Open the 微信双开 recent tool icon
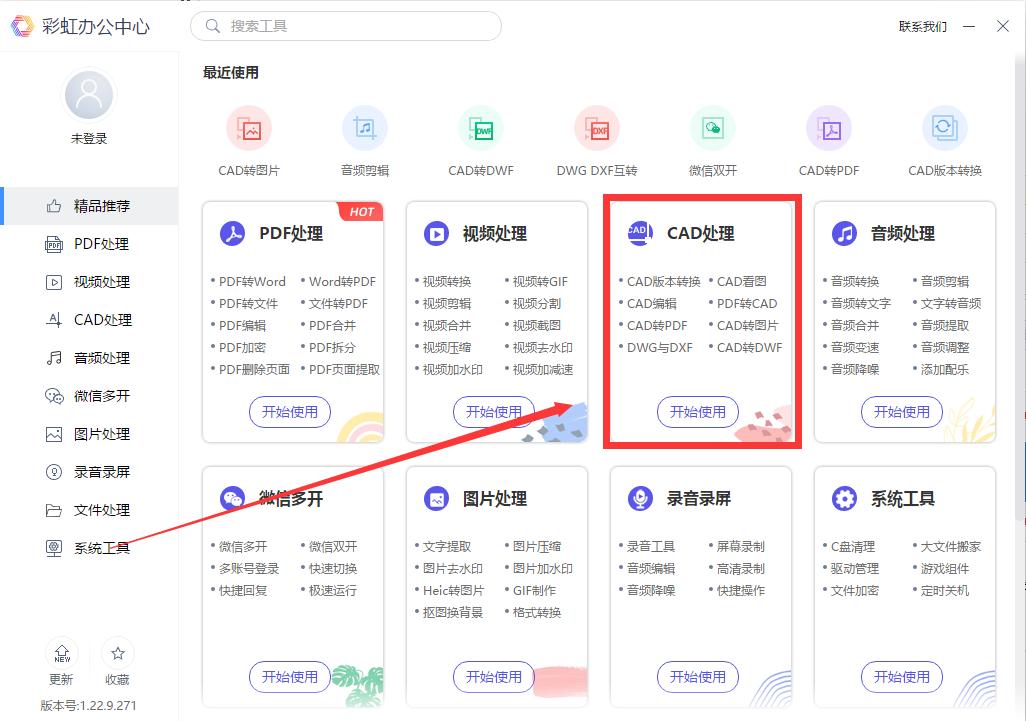Screen dimensions: 1026x721 click(x=713, y=128)
